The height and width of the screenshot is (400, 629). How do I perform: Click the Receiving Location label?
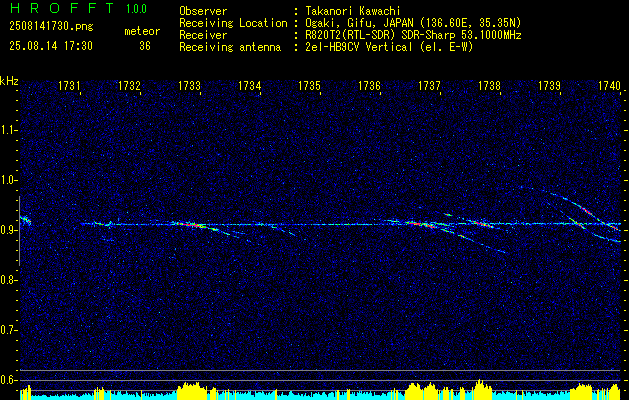coord(233,23)
